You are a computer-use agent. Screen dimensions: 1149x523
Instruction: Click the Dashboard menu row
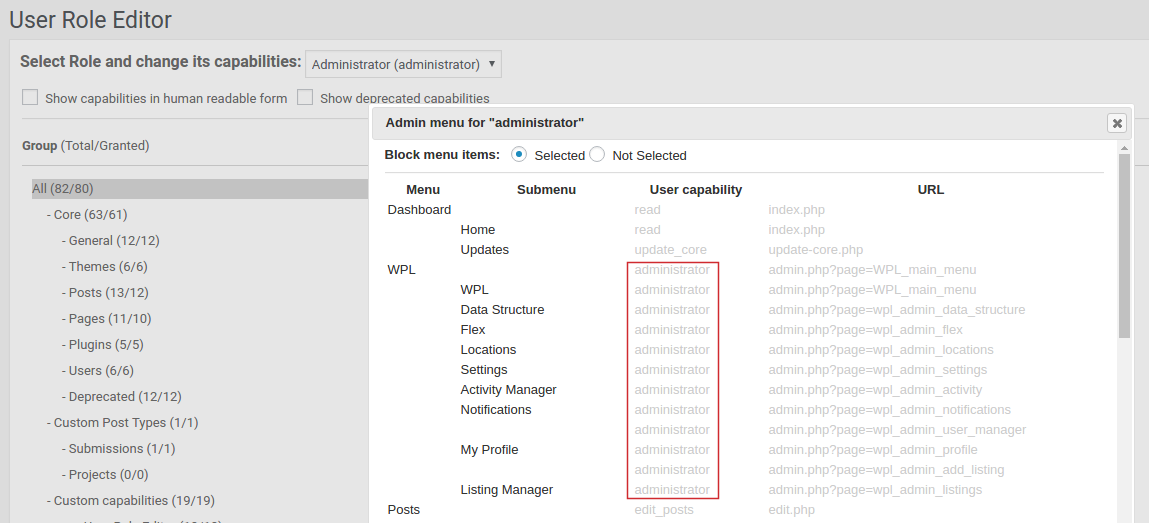coord(419,209)
